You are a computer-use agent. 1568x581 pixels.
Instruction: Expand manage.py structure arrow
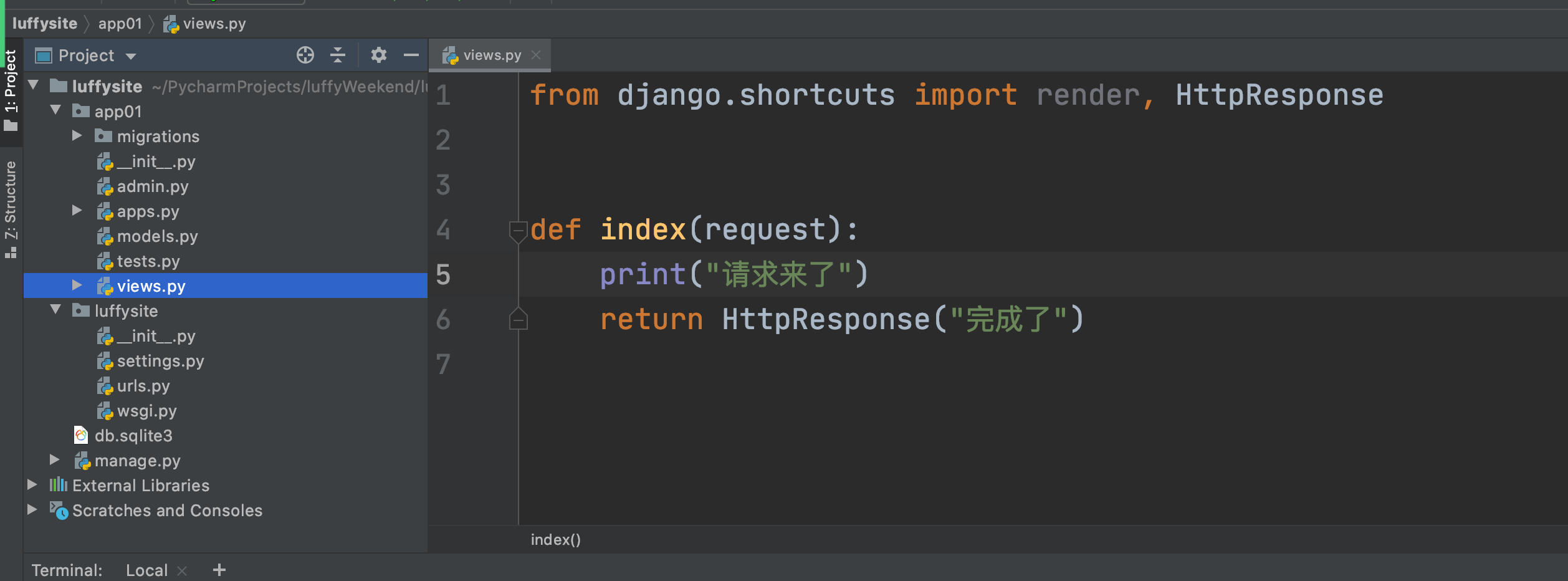click(55, 460)
